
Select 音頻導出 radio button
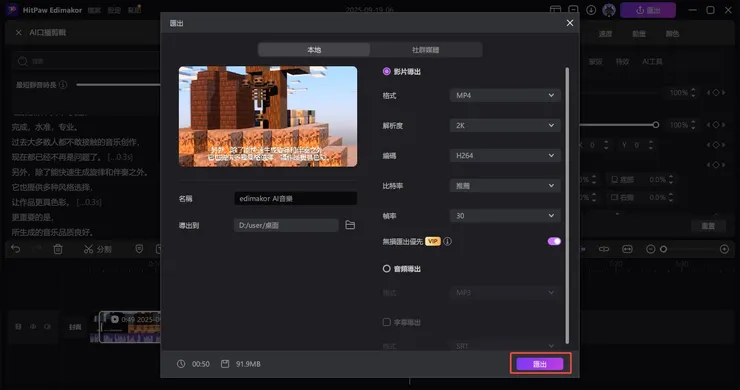coord(387,268)
